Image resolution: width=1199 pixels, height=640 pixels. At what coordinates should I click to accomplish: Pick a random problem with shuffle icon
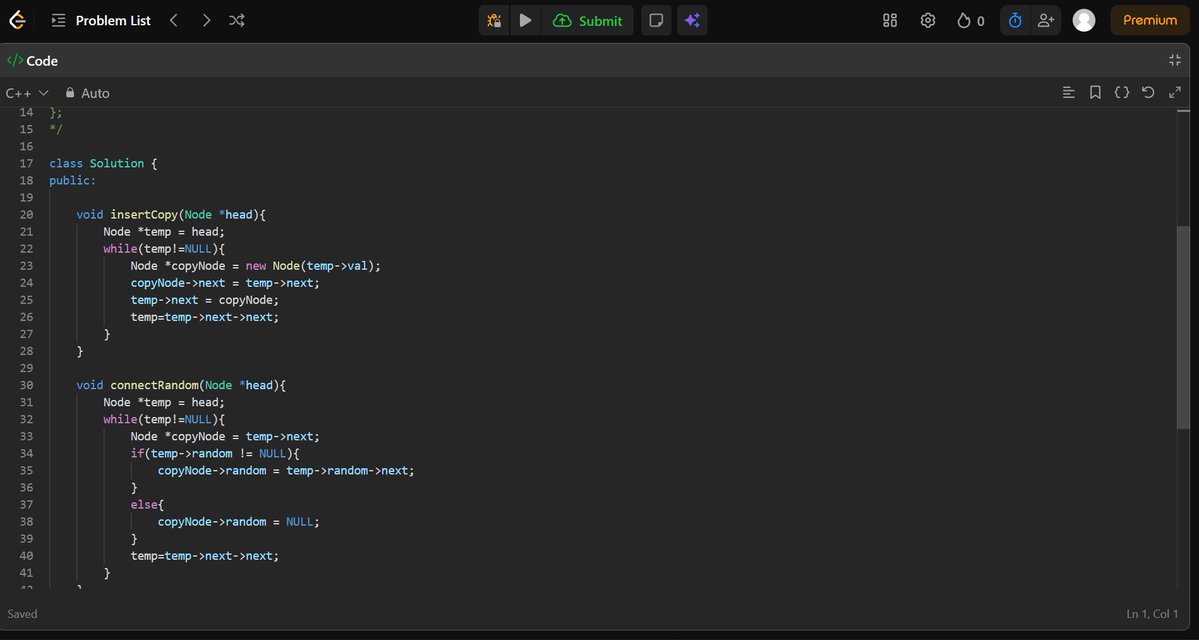click(x=237, y=20)
